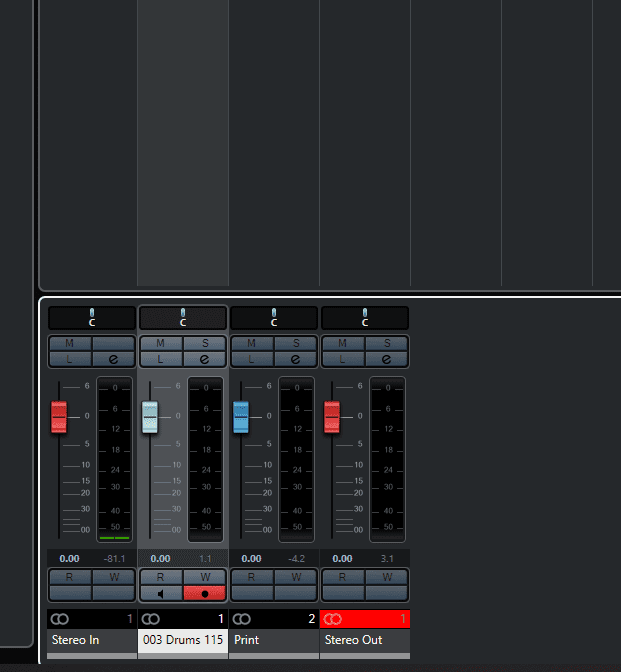The image size is (621, 672).
Task: Open channel settings (e) for Stereo In
Action: (x=114, y=359)
